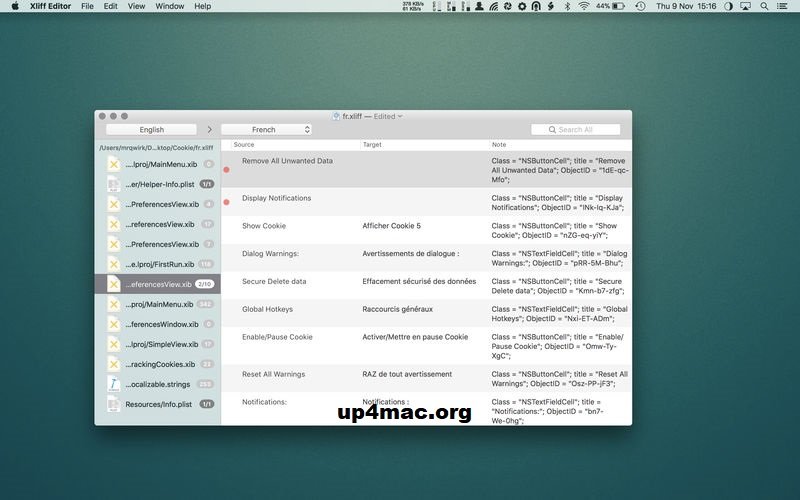
Task: Open the View menu
Action: click(x=136, y=6)
